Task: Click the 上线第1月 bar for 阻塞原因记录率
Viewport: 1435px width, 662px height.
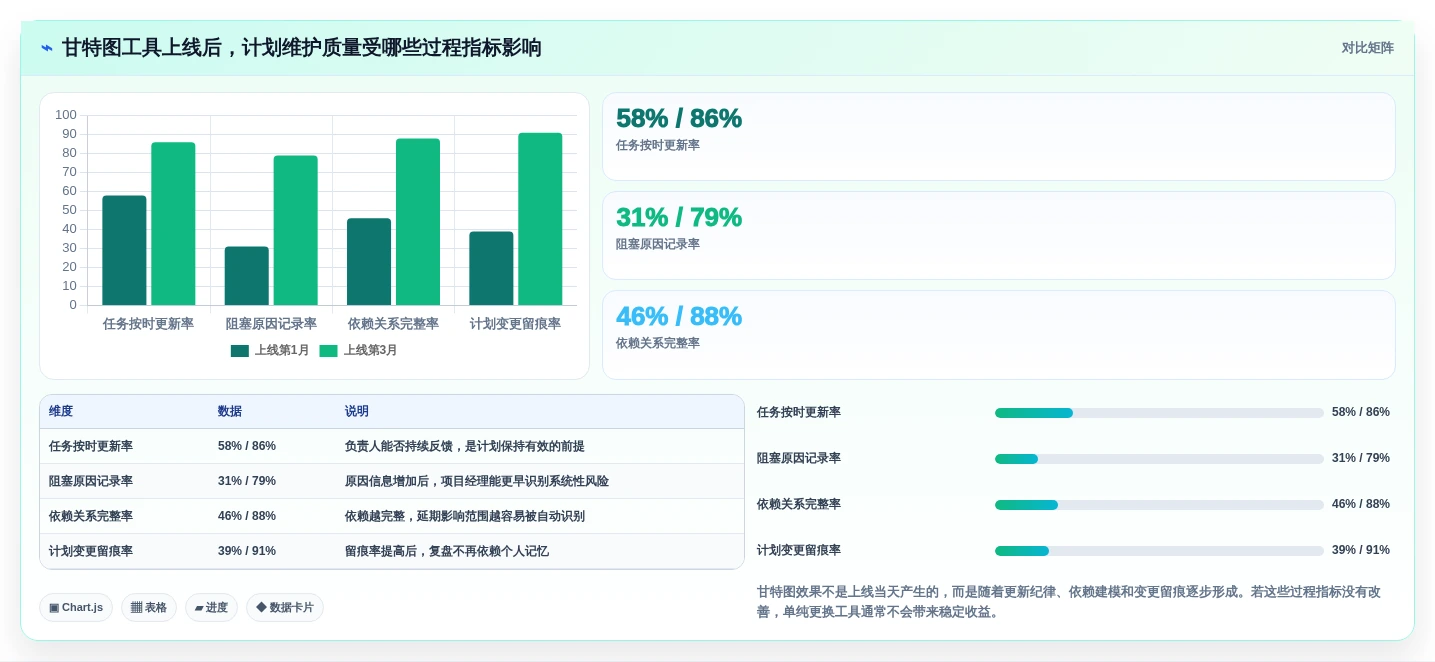Action: [246, 276]
